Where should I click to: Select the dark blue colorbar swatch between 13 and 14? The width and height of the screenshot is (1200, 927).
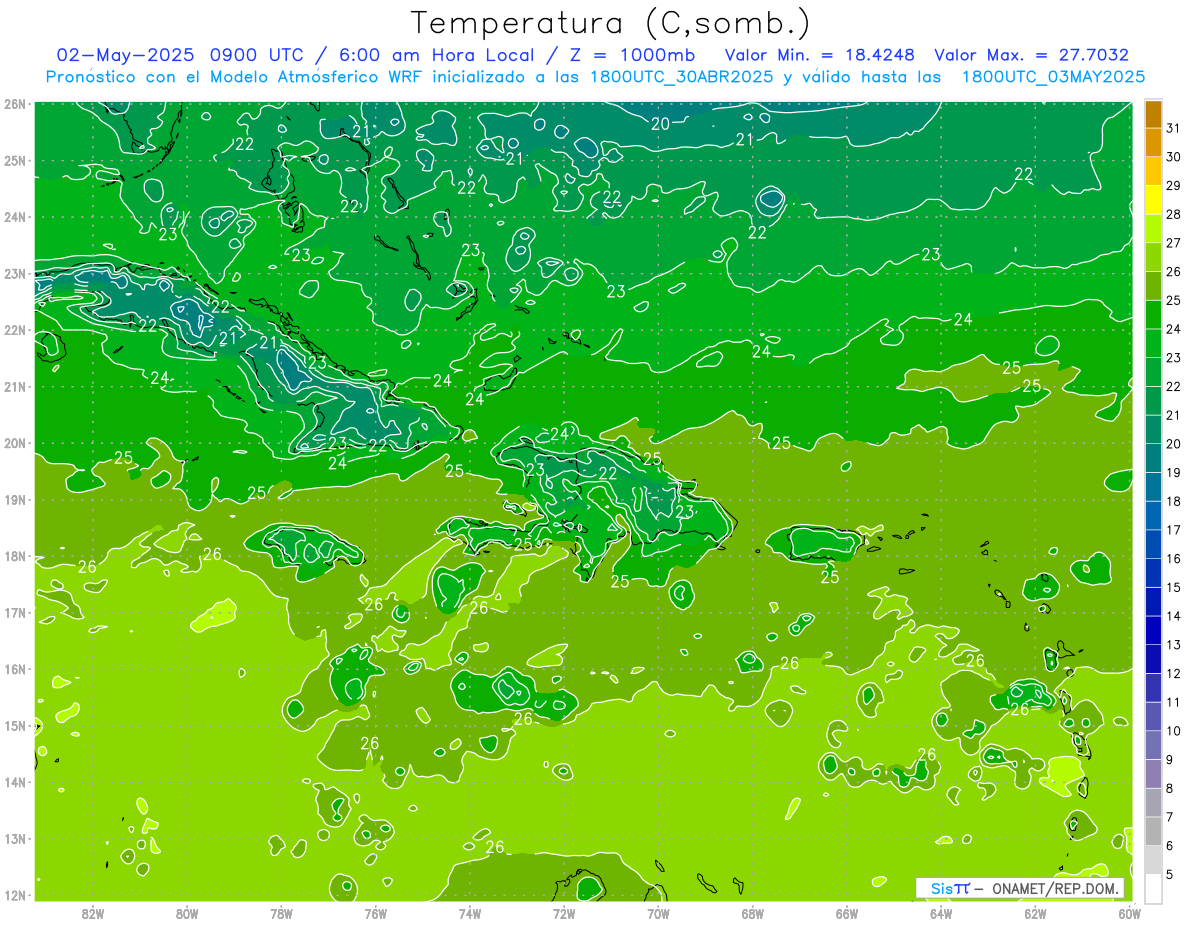(1153, 631)
